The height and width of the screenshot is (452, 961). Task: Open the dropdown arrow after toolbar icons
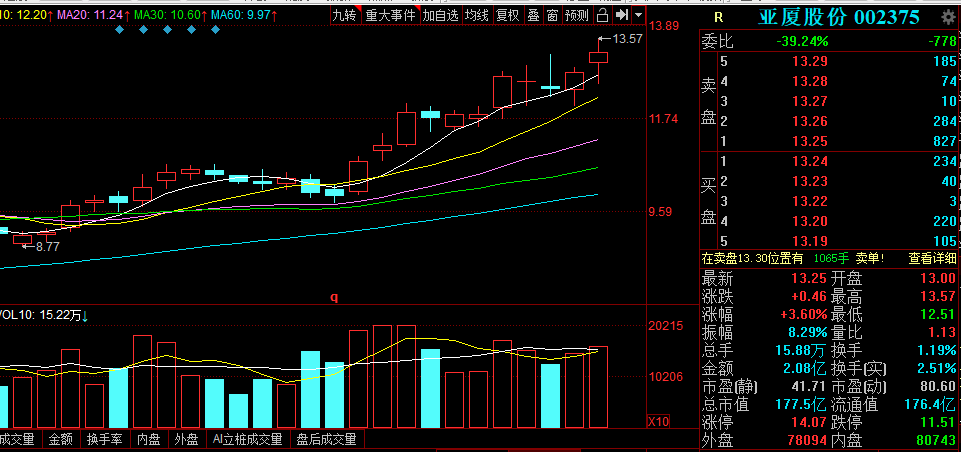coord(640,16)
